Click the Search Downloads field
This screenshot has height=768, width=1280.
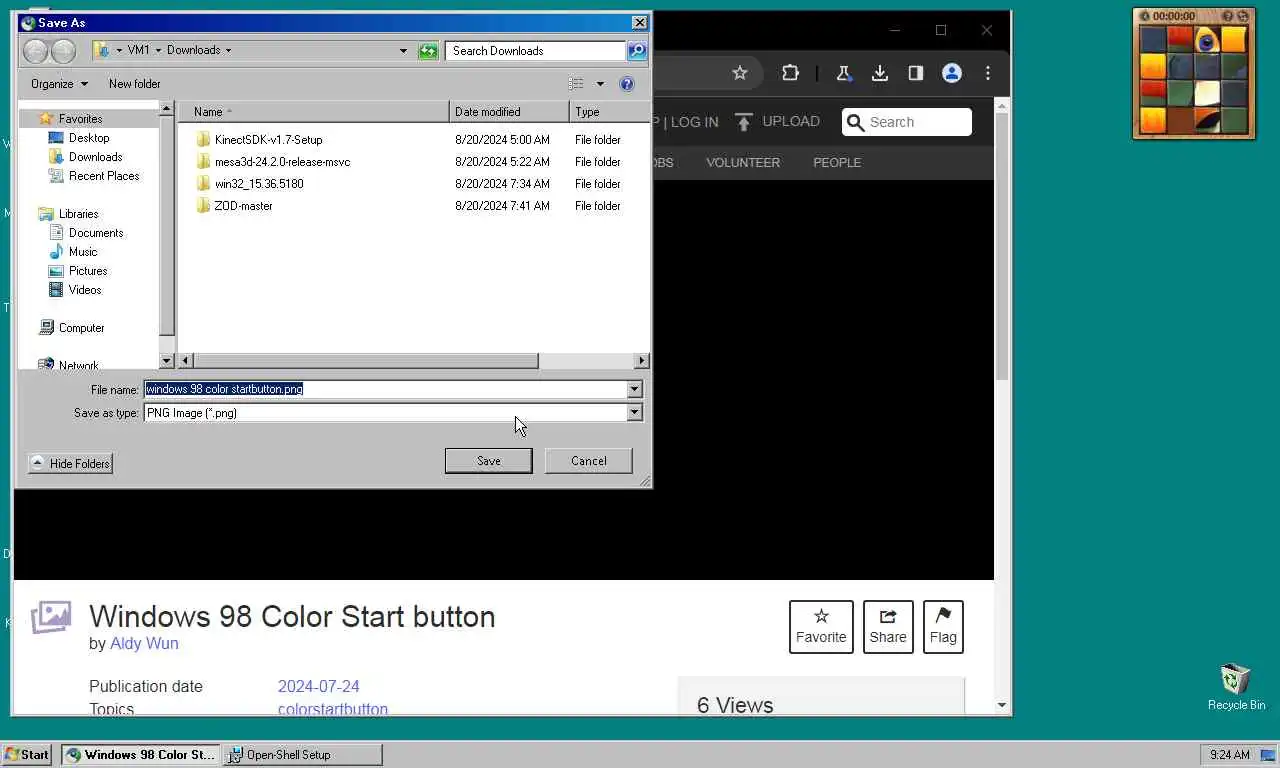(536, 51)
